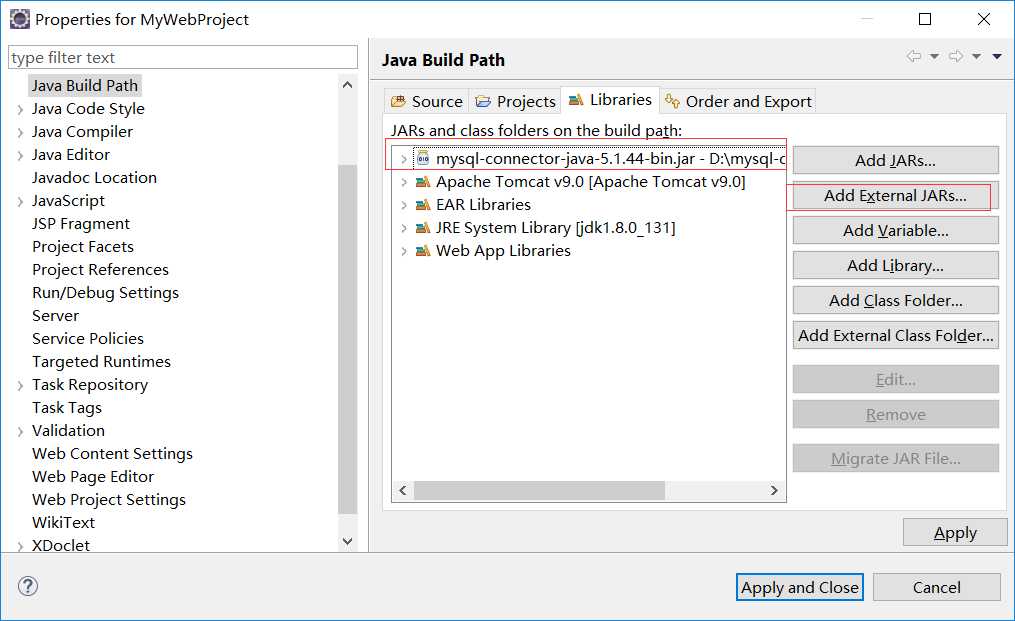
Task: Open the view menu triangle
Action: tap(997, 56)
